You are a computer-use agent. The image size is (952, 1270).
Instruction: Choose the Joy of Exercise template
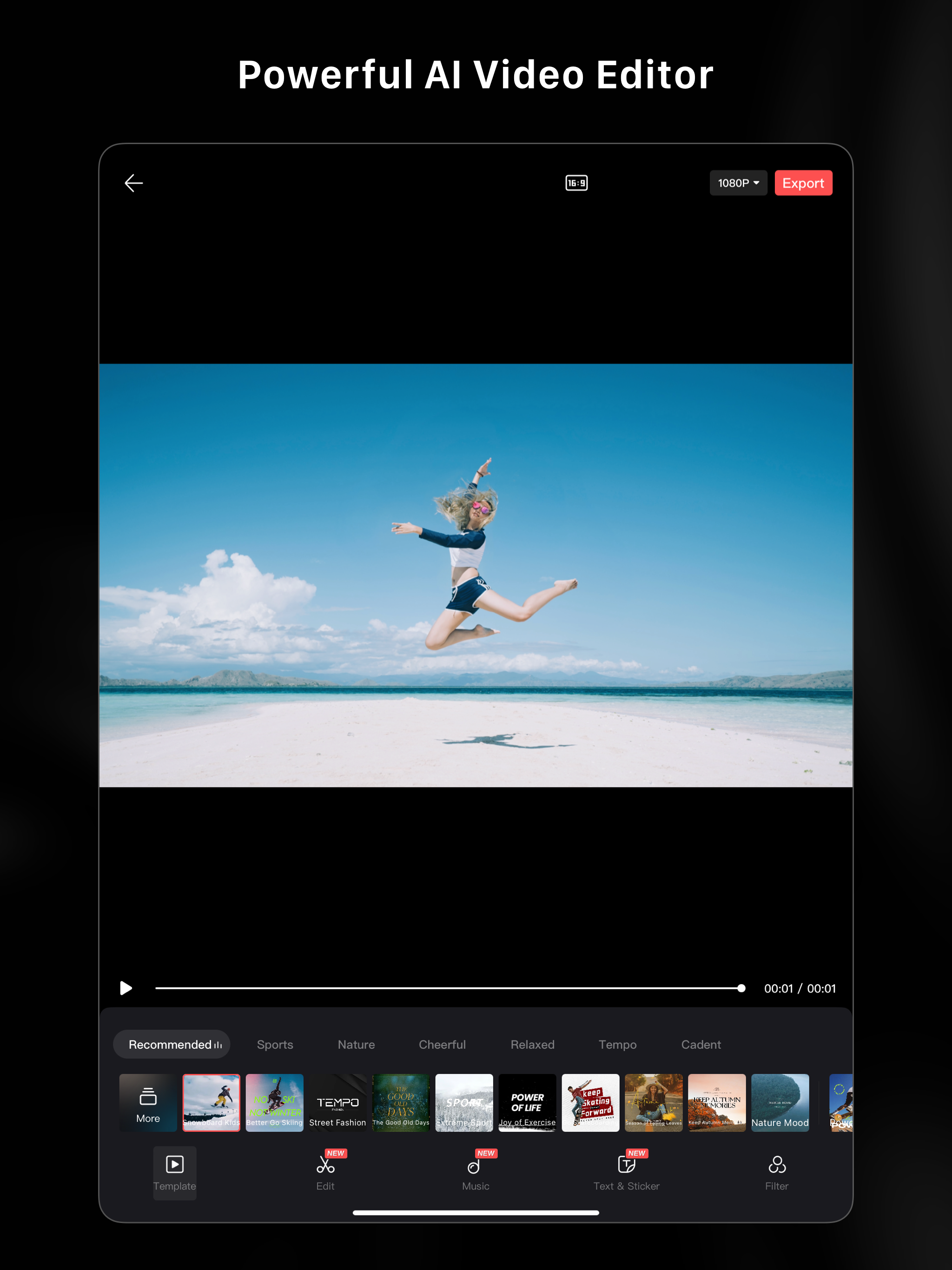coord(527,1102)
